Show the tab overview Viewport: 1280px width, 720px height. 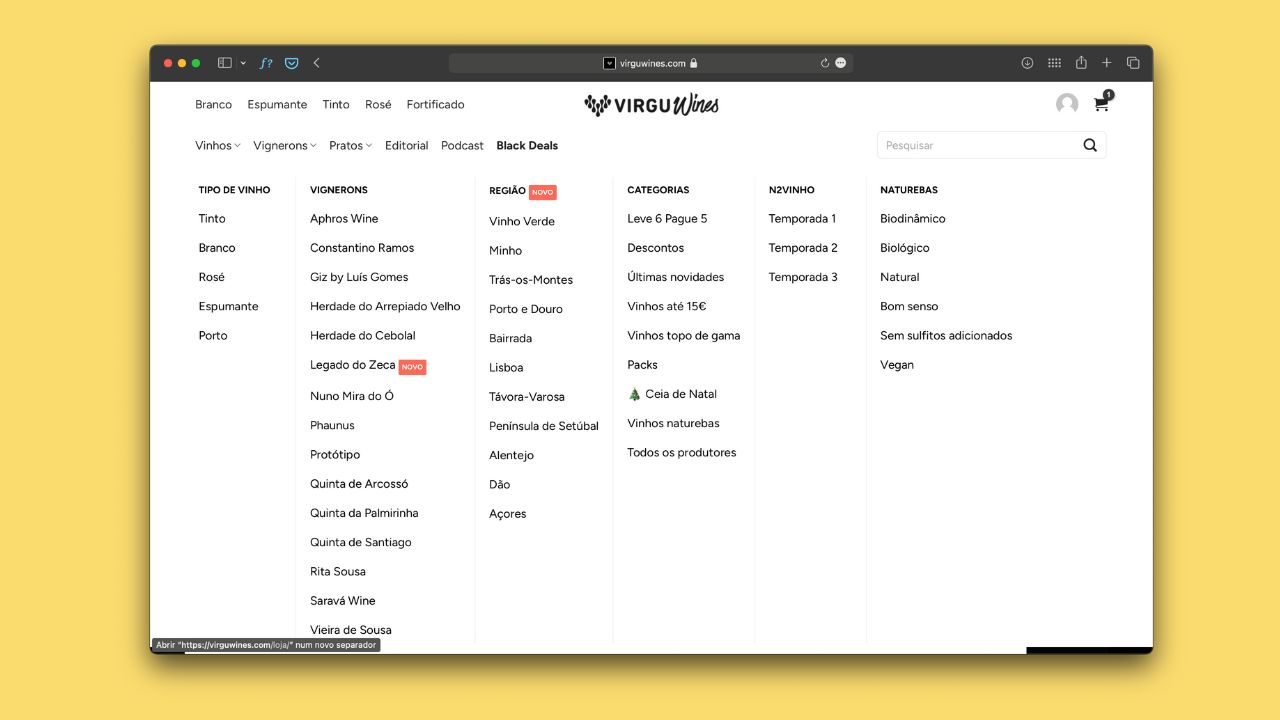[1133, 63]
